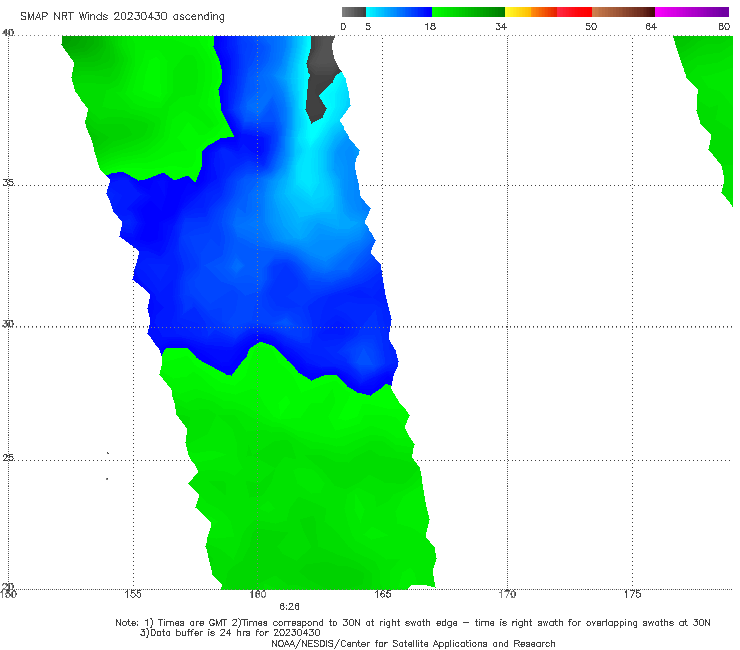
Task: Click the dark gray low-wind patch near 40N
Action: coord(321,71)
